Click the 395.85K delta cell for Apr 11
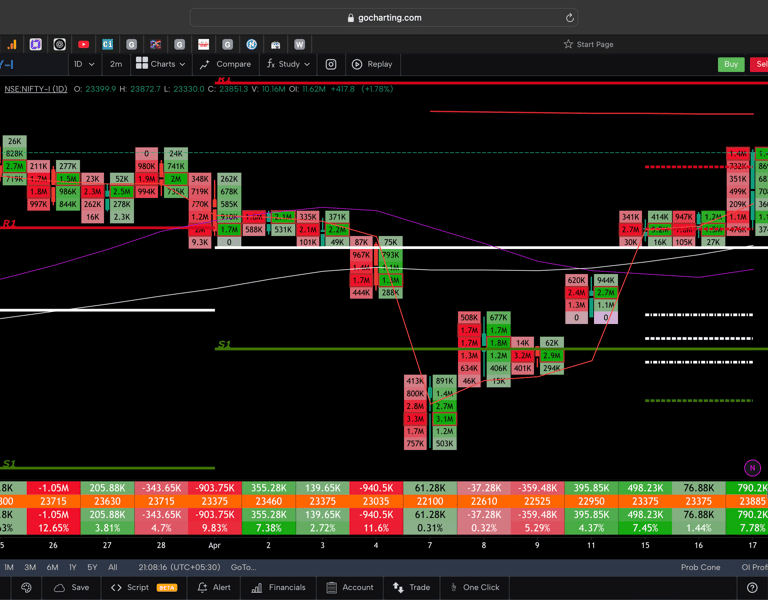The height and width of the screenshot is (600, 768). (591, 488)
